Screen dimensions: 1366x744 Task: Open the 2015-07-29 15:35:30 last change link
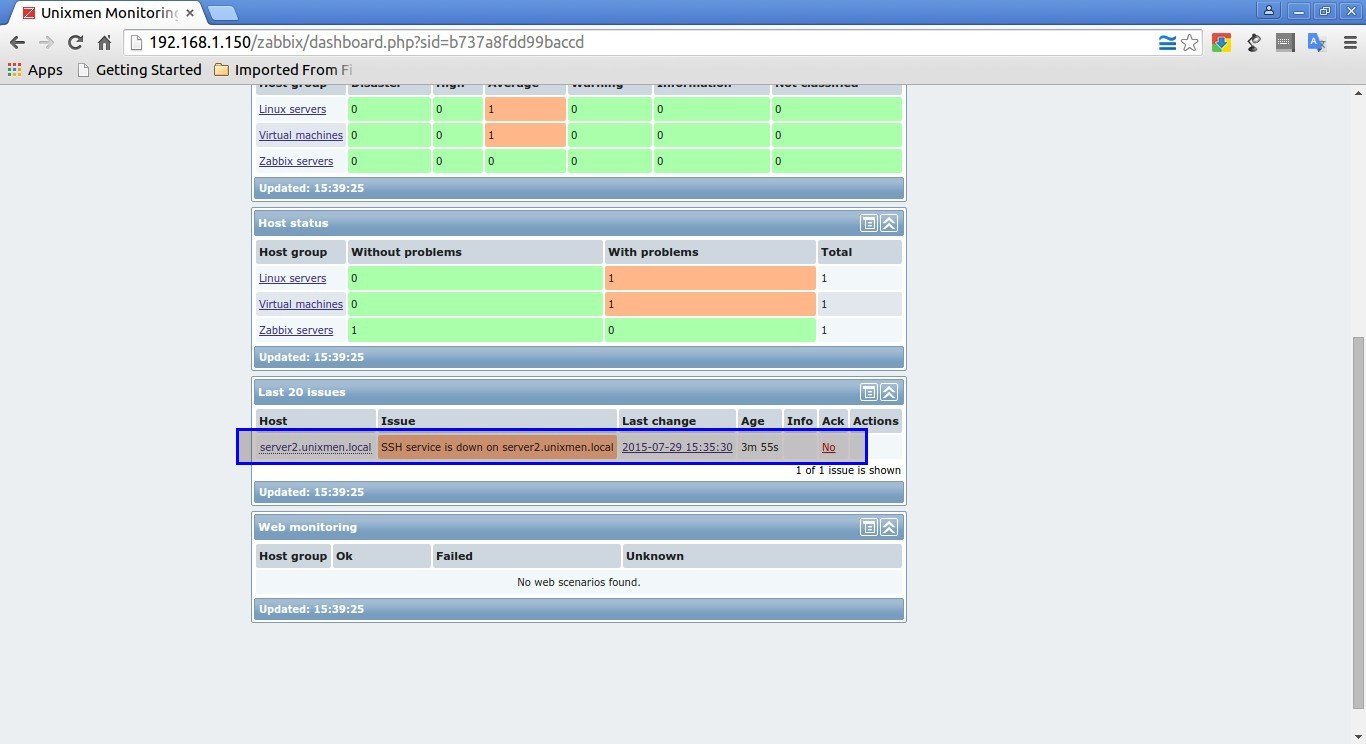[x=677, y=447]
